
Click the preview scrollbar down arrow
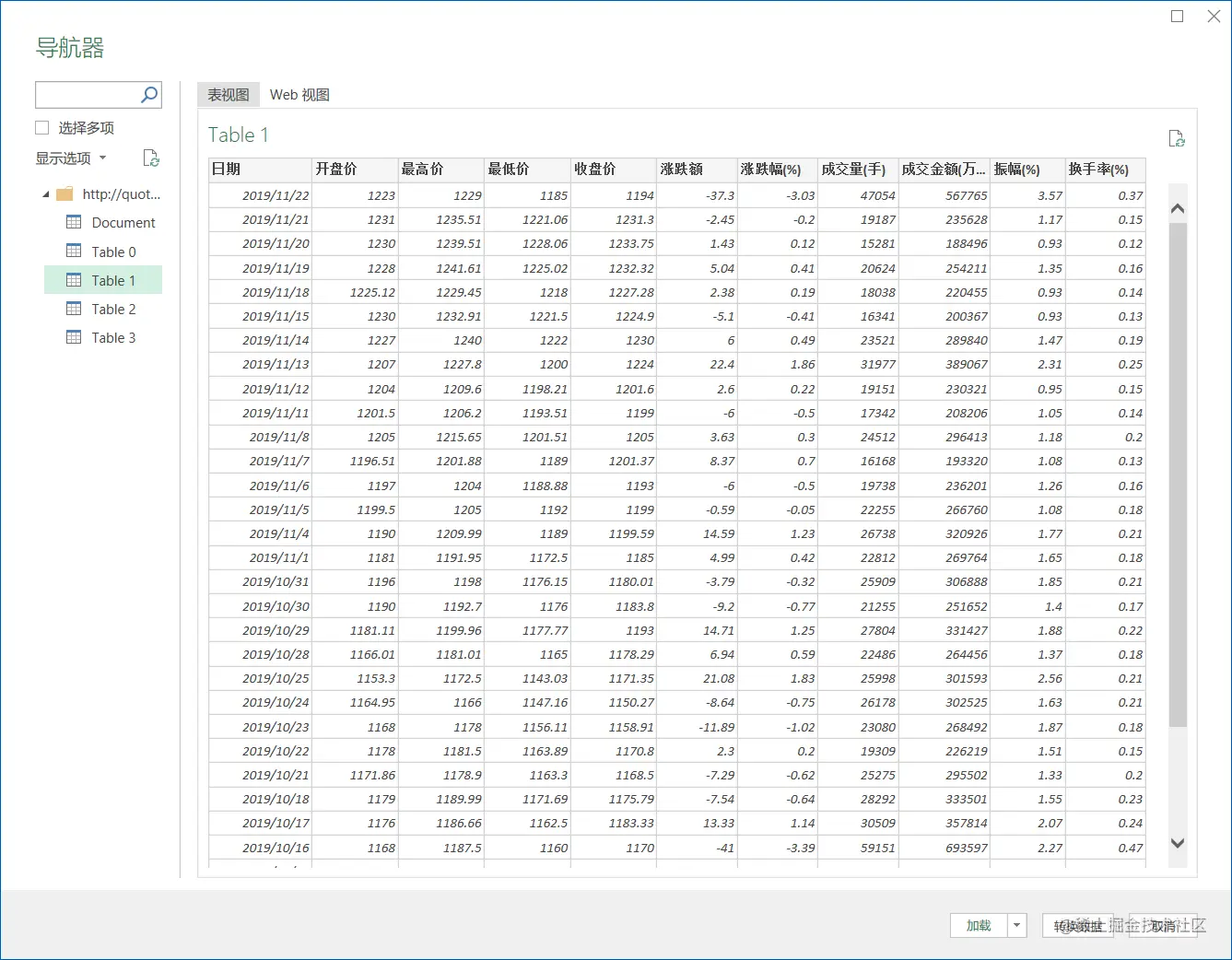[1178, 843]
